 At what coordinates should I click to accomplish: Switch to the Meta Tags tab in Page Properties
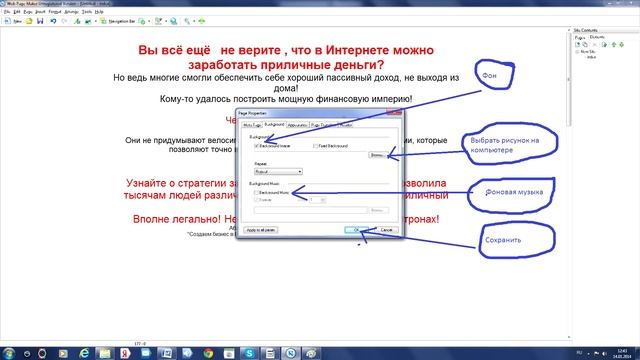(252, 125)
